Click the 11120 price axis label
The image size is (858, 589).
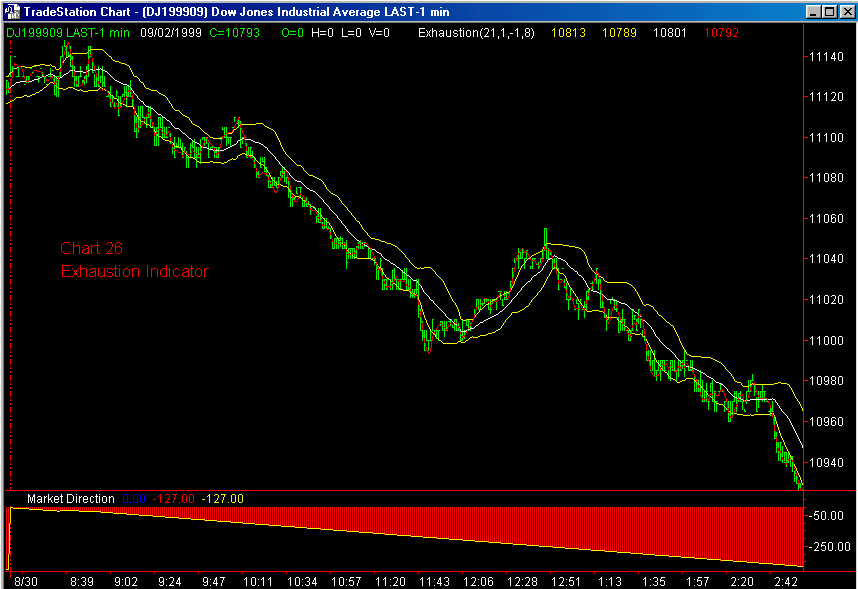click(x=826, y=97)
